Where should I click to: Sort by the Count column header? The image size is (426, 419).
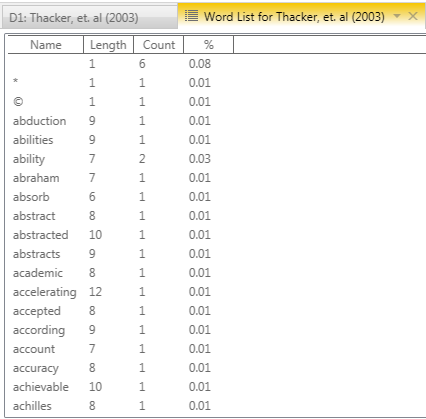point(159,45)
